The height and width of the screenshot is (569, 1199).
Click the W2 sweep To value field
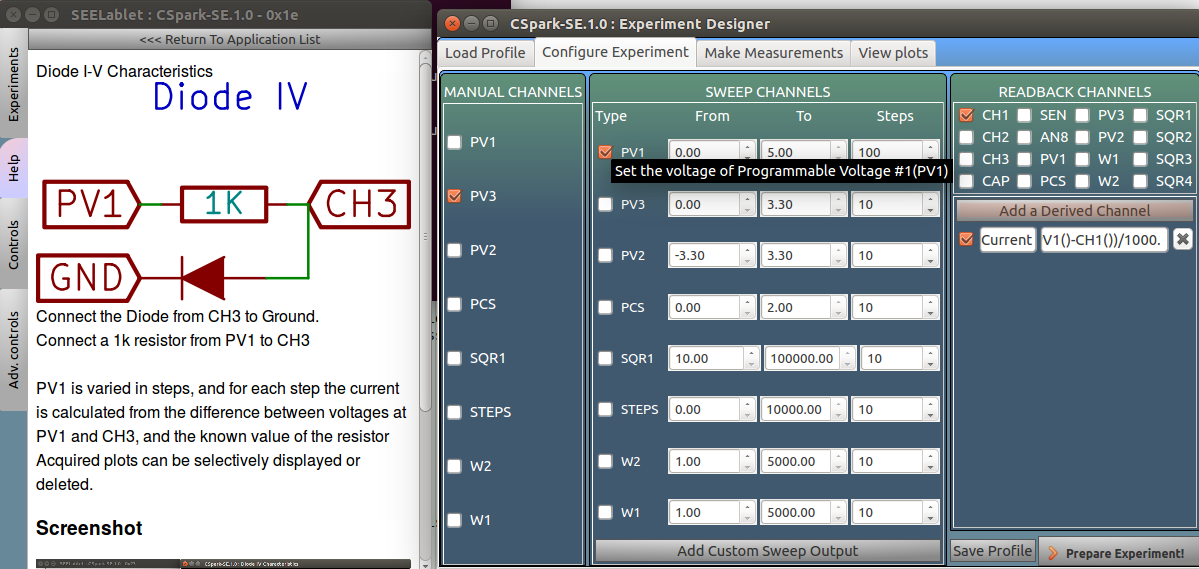point(796,461)
